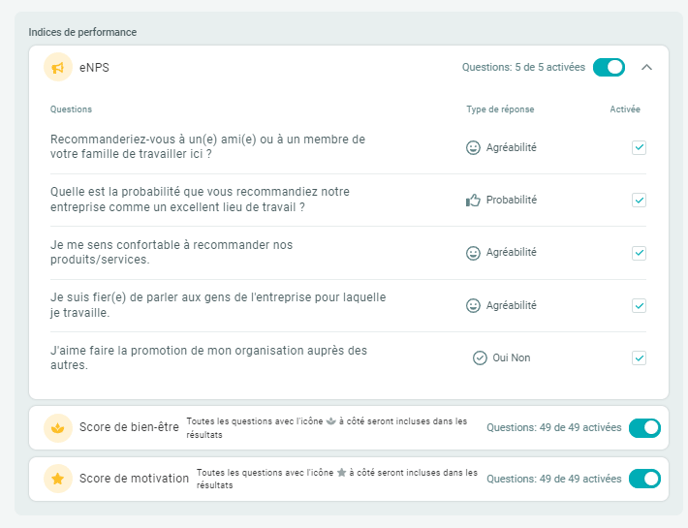Click the smiley icon beside the family recommendation question
Image resolution: width=688 pixels, height=528 pixels.
tap(473, 148)
